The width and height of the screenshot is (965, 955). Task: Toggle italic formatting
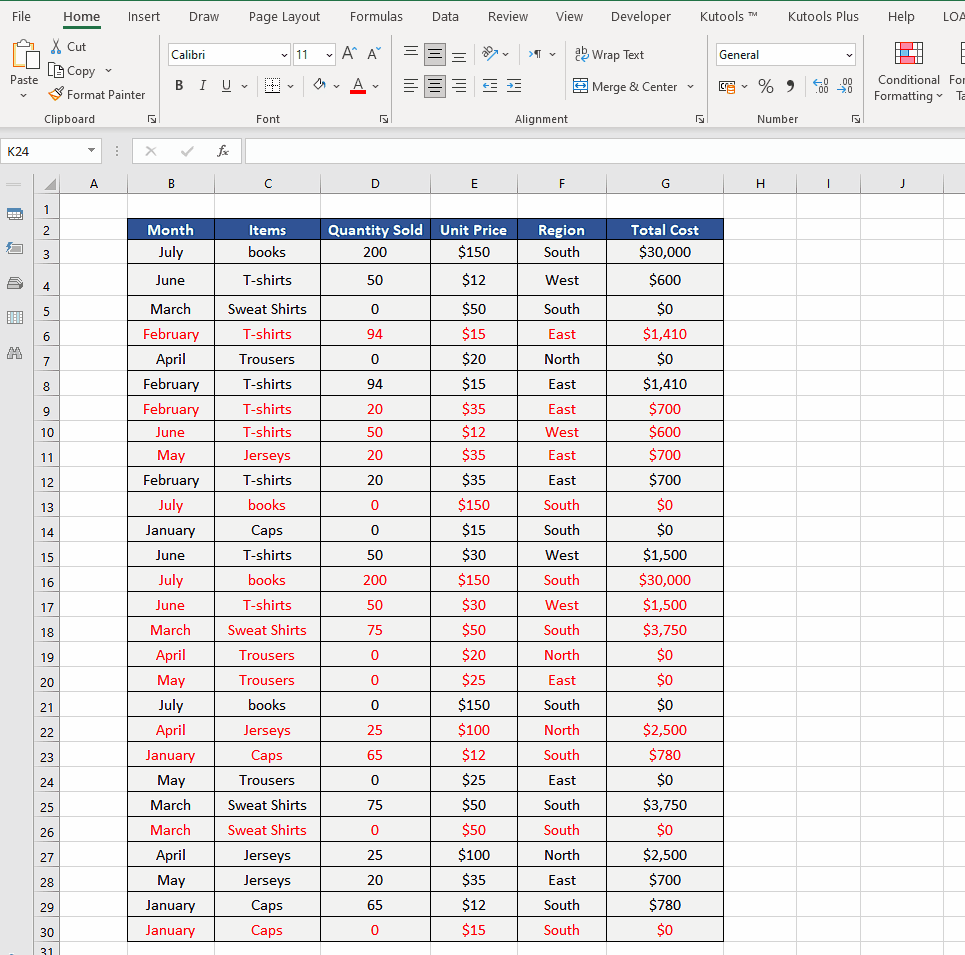tap(202, 85)
